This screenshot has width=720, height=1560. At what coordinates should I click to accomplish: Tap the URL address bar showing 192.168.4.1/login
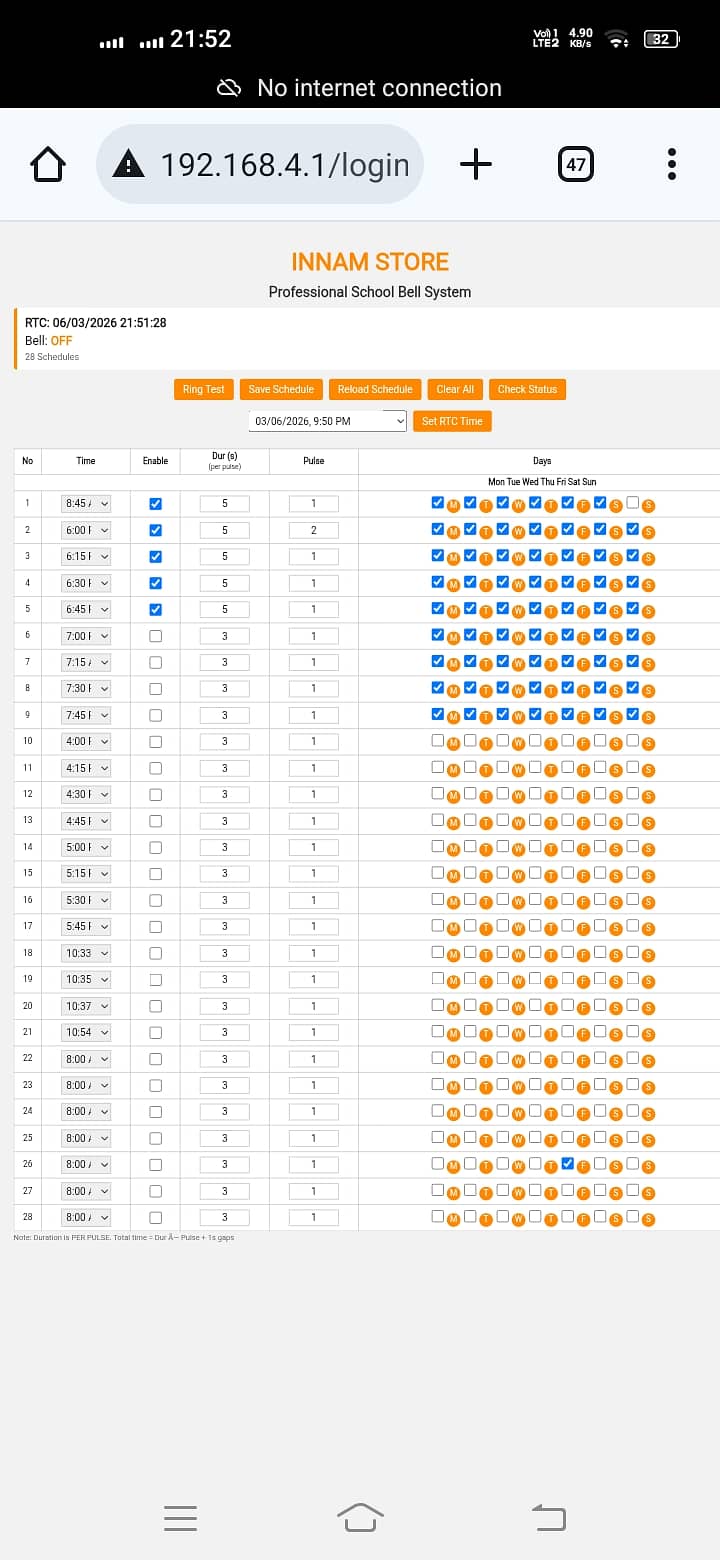click(285, 164)
